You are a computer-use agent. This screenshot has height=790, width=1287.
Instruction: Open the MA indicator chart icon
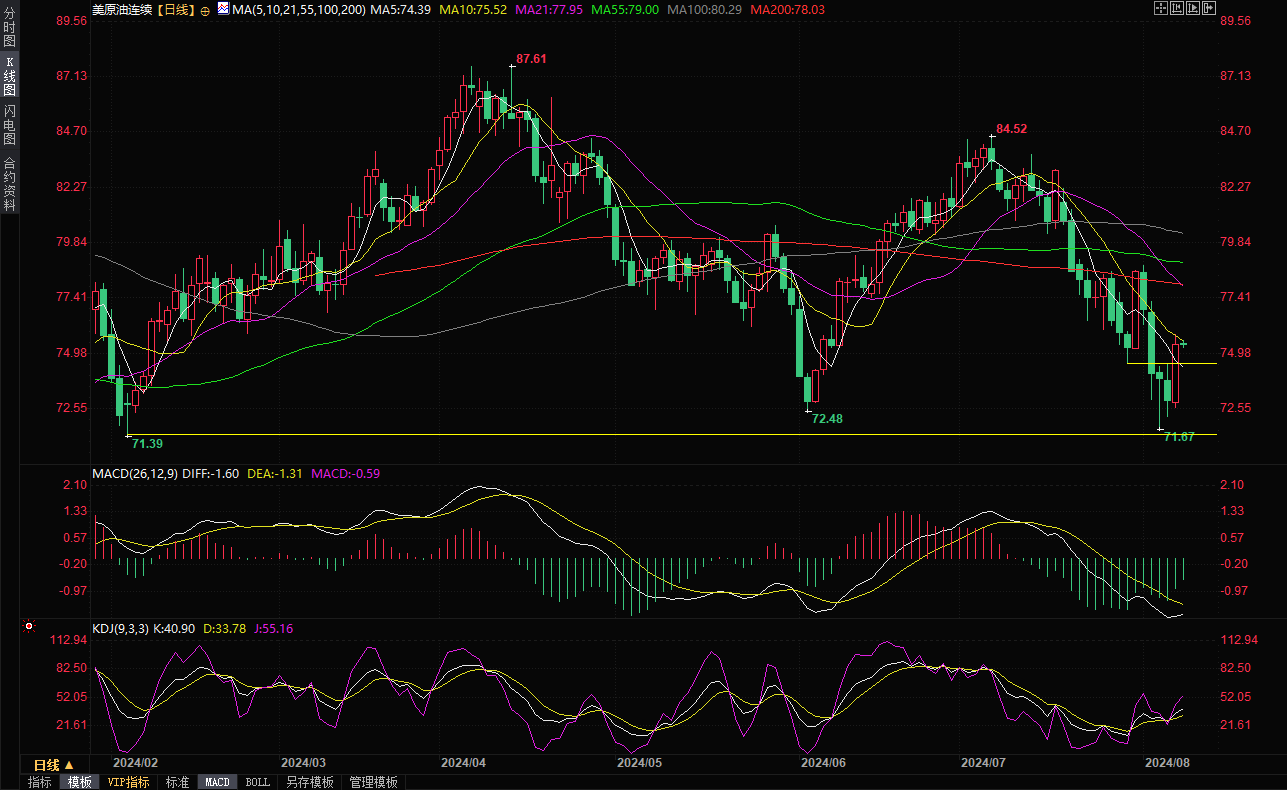click(x=224, y=10)
